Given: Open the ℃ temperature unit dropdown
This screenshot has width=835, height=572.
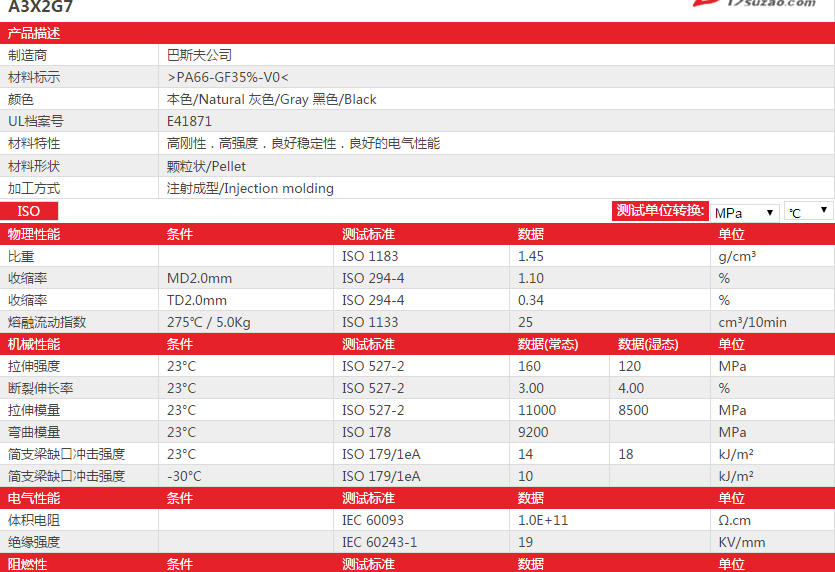Looking at the screenshot, I should point(808,211).
